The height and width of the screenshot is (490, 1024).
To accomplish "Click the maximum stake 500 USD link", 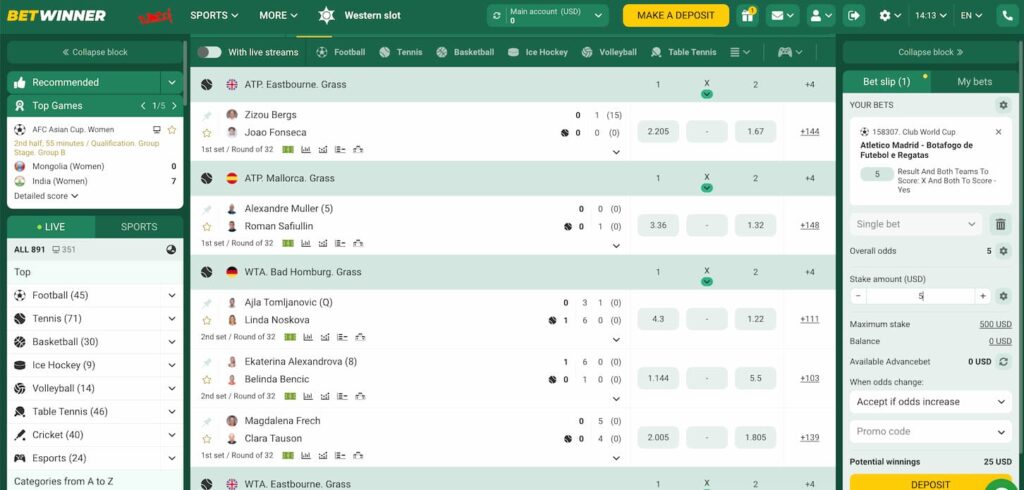I will tap(995, 325).
